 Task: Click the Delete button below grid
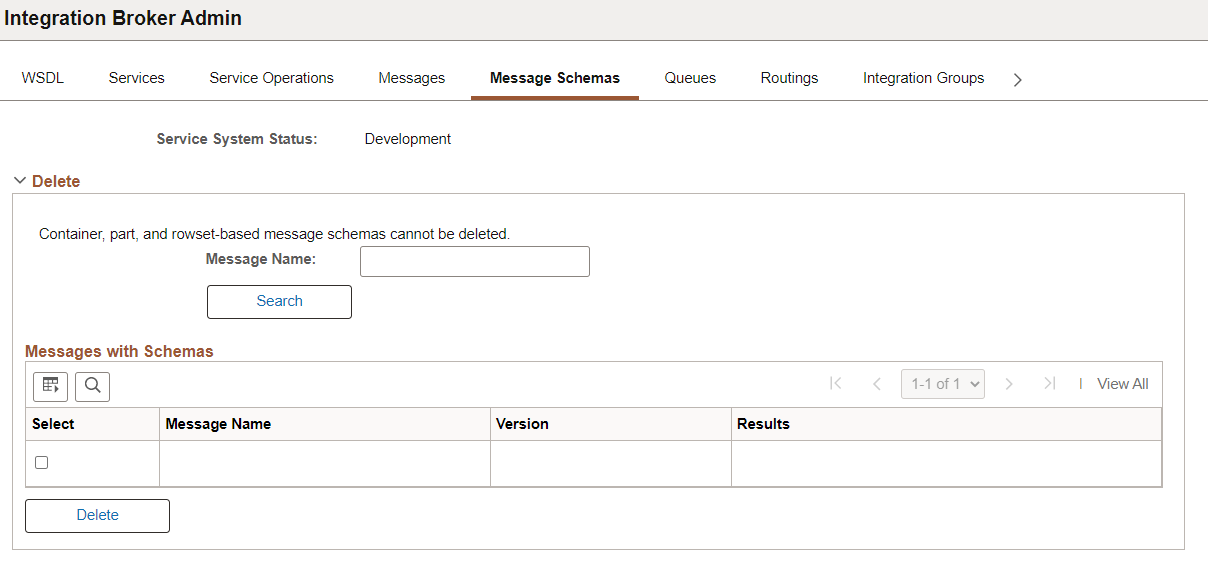97,516
